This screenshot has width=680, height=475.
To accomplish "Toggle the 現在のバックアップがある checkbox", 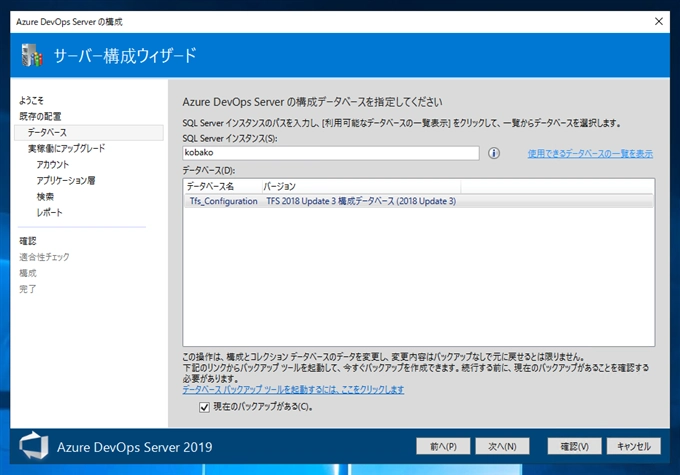I will point(204,407).
